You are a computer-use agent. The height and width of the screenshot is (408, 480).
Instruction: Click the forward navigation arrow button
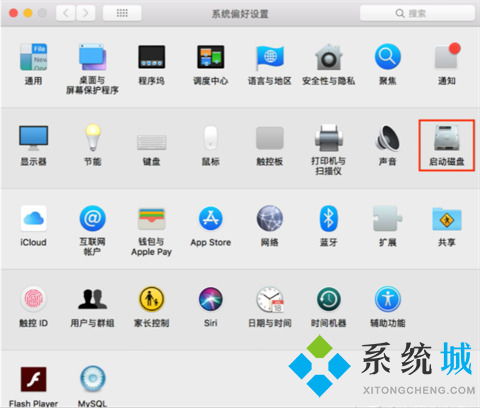pyautogui.click(x=85, y=13)
